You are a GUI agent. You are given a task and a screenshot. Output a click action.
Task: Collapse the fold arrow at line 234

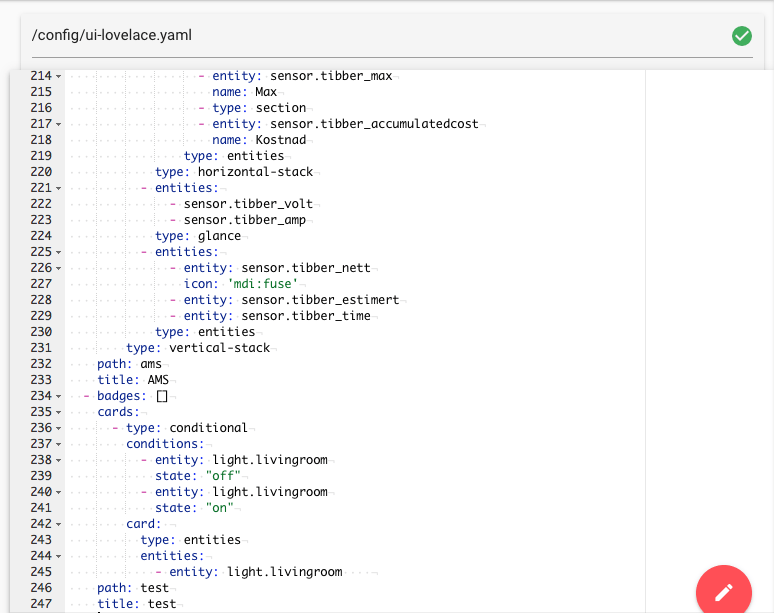click(x=58, y=396)
